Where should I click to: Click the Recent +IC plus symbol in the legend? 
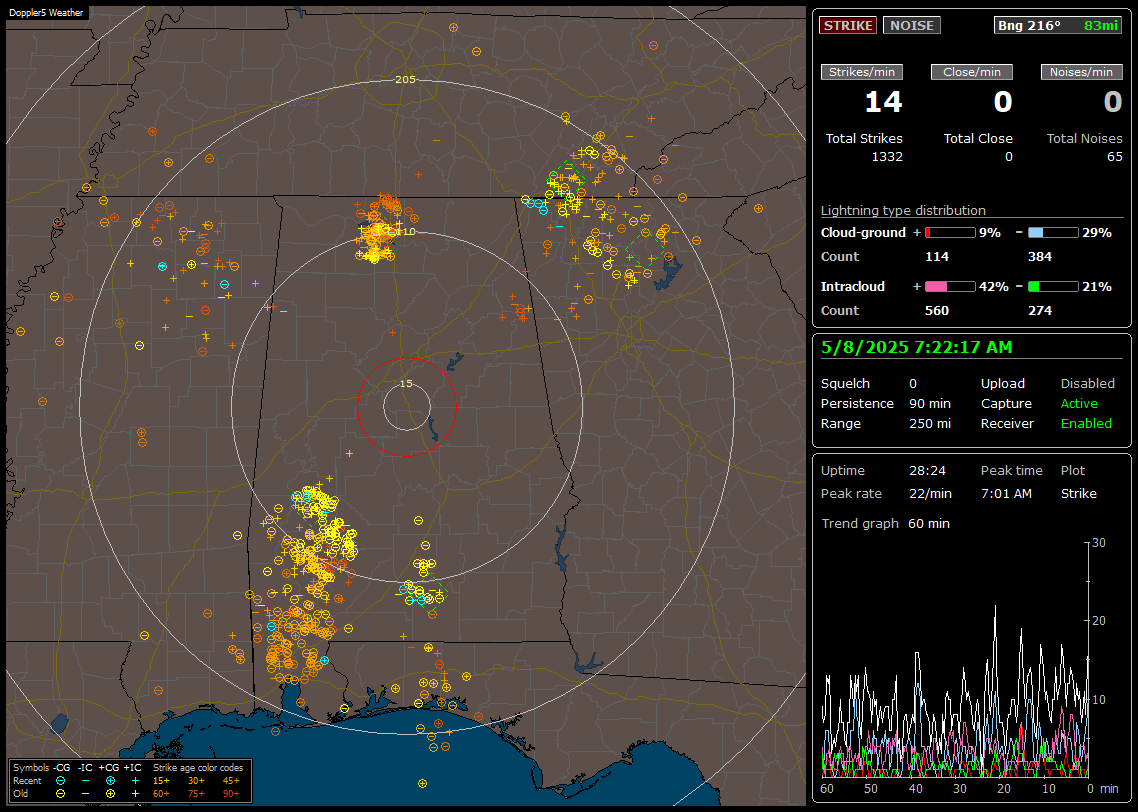(x=135, y=781)
